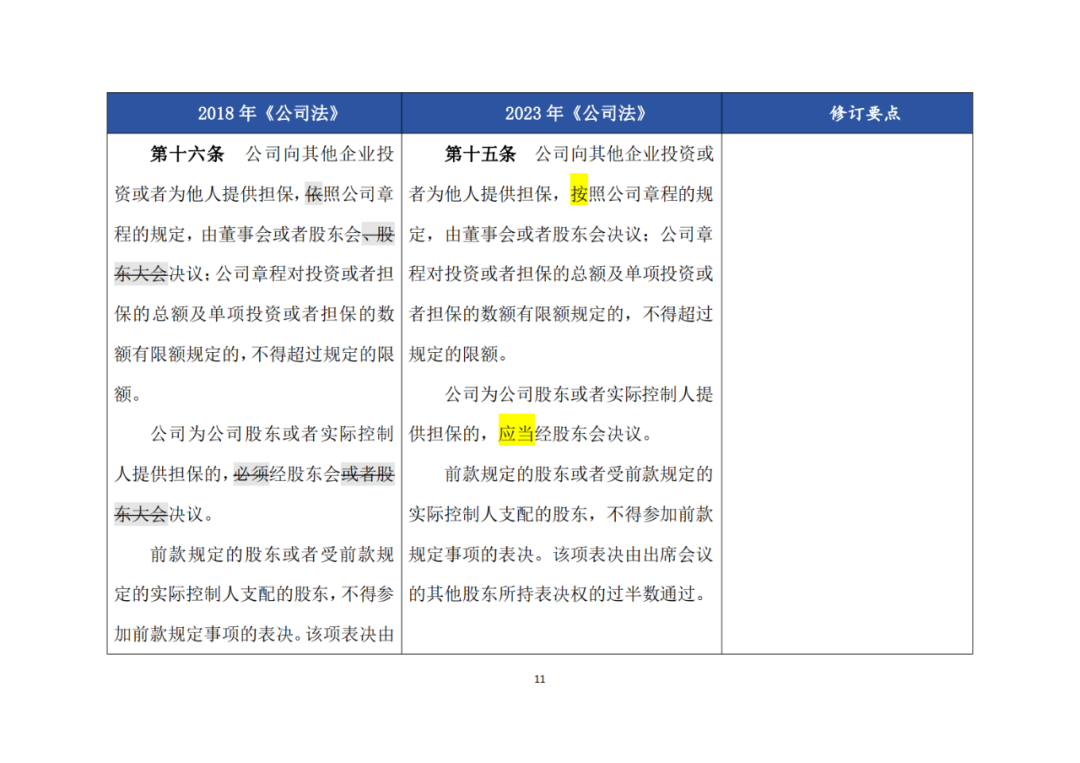Click the line '保的总额及单项投资或者担保的数'
The image size is (1080, 763).
254,314
